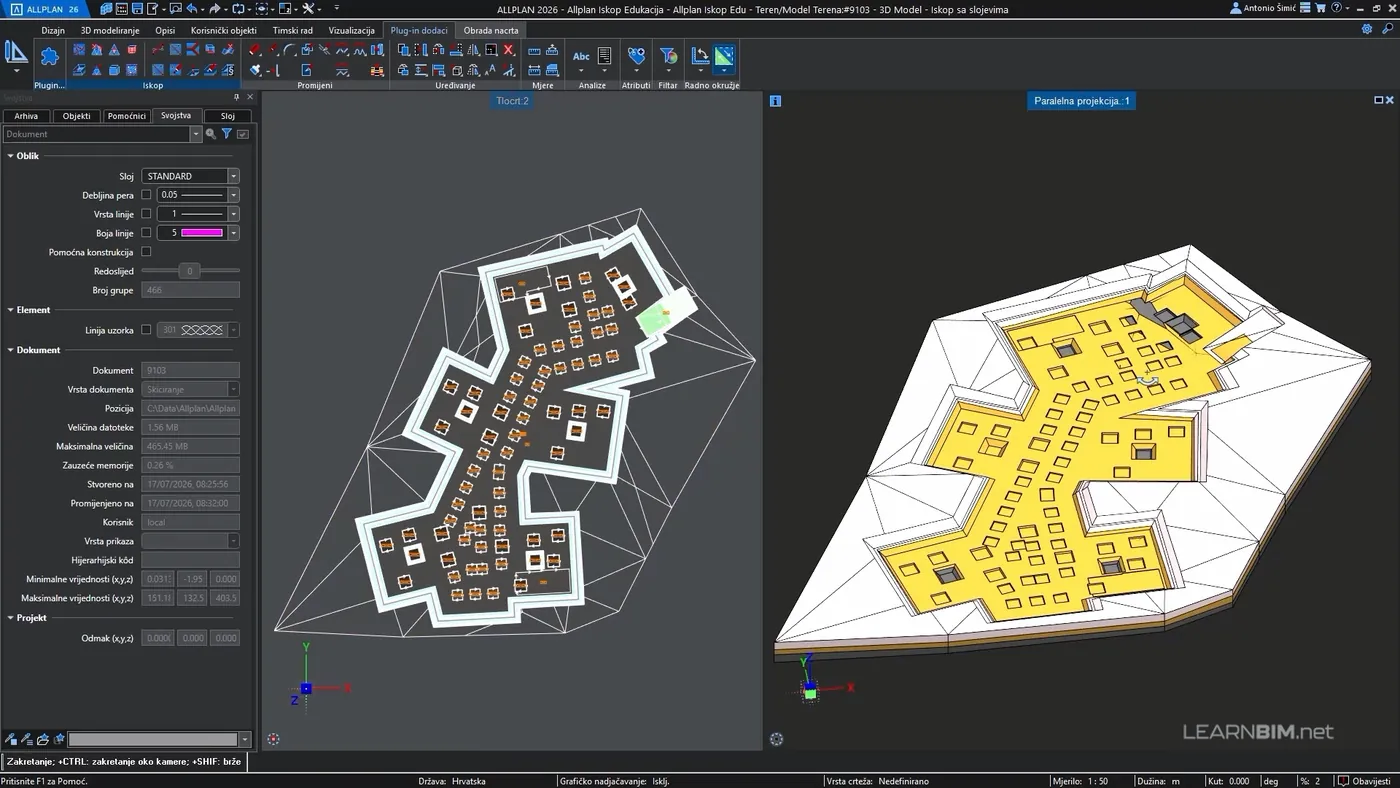Click the magnifier search icon in Svojstva panel

[211, 134]
